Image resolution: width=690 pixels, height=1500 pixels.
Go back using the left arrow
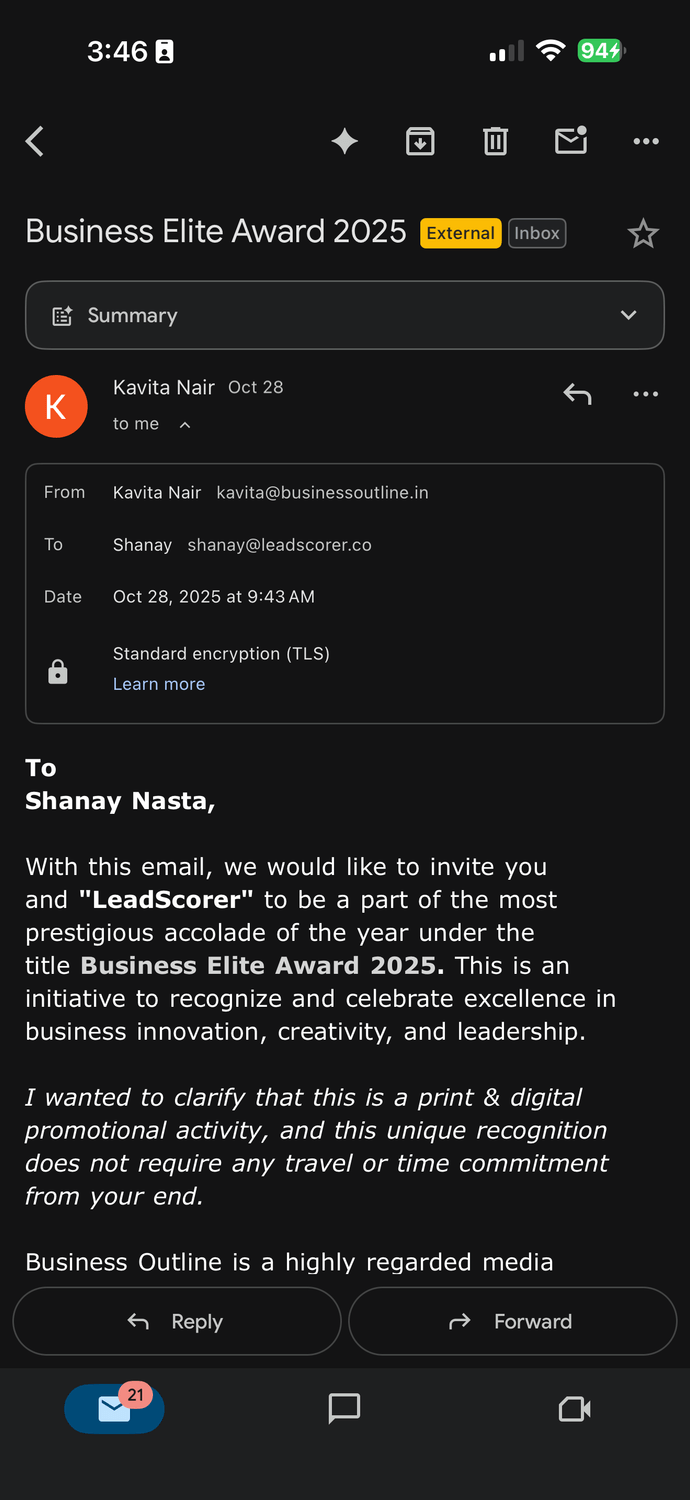point(35,141)
